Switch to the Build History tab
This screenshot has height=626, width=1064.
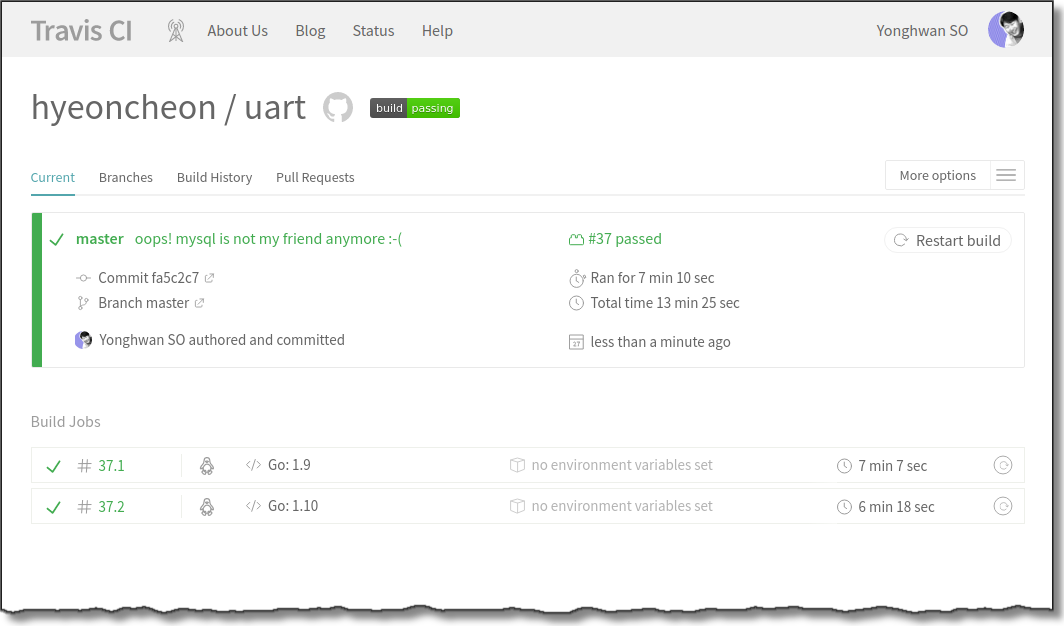(214, 177)
